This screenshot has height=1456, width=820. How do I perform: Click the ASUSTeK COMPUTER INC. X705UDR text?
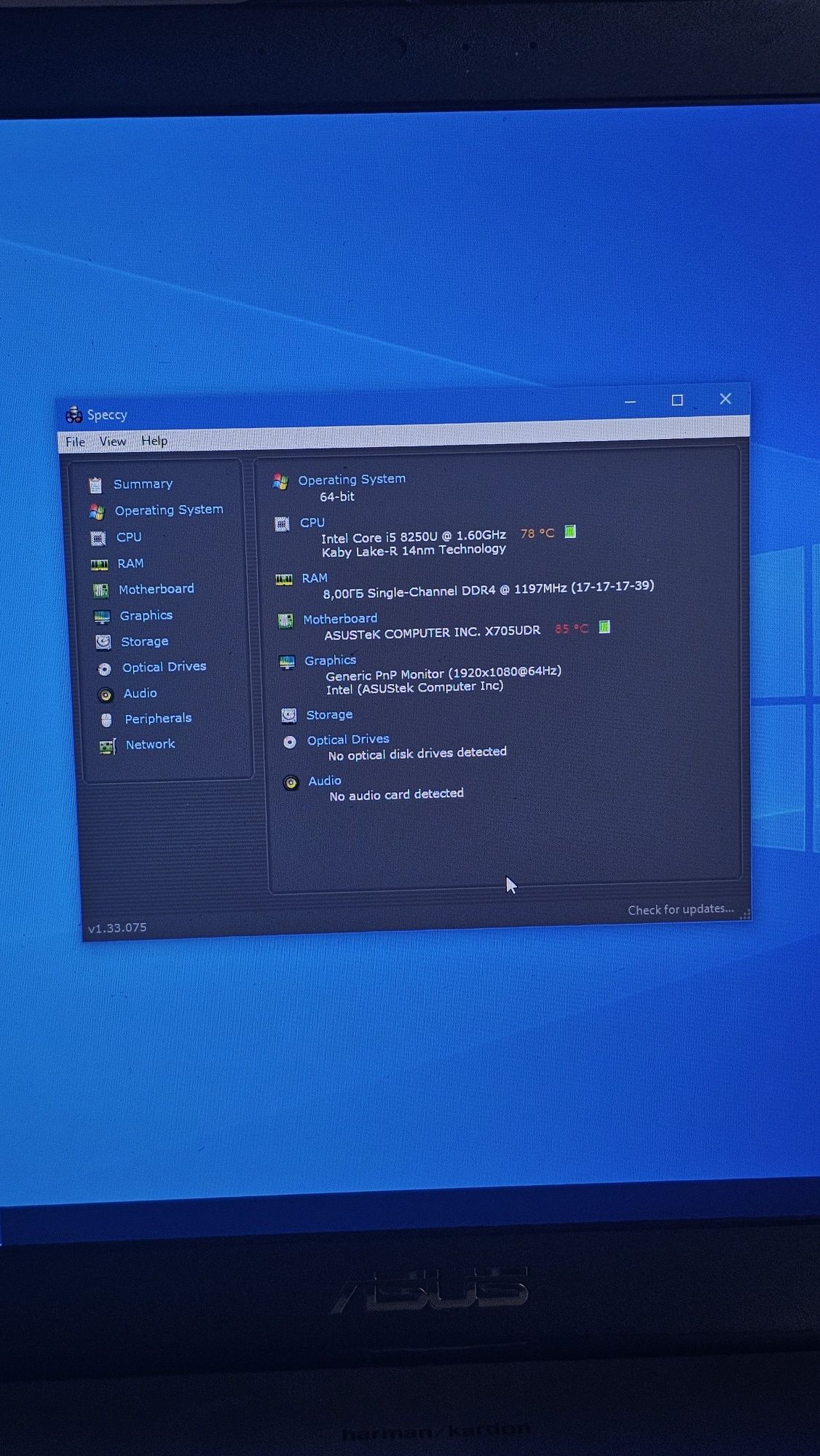pyautogui.click(x=433, y=632)
